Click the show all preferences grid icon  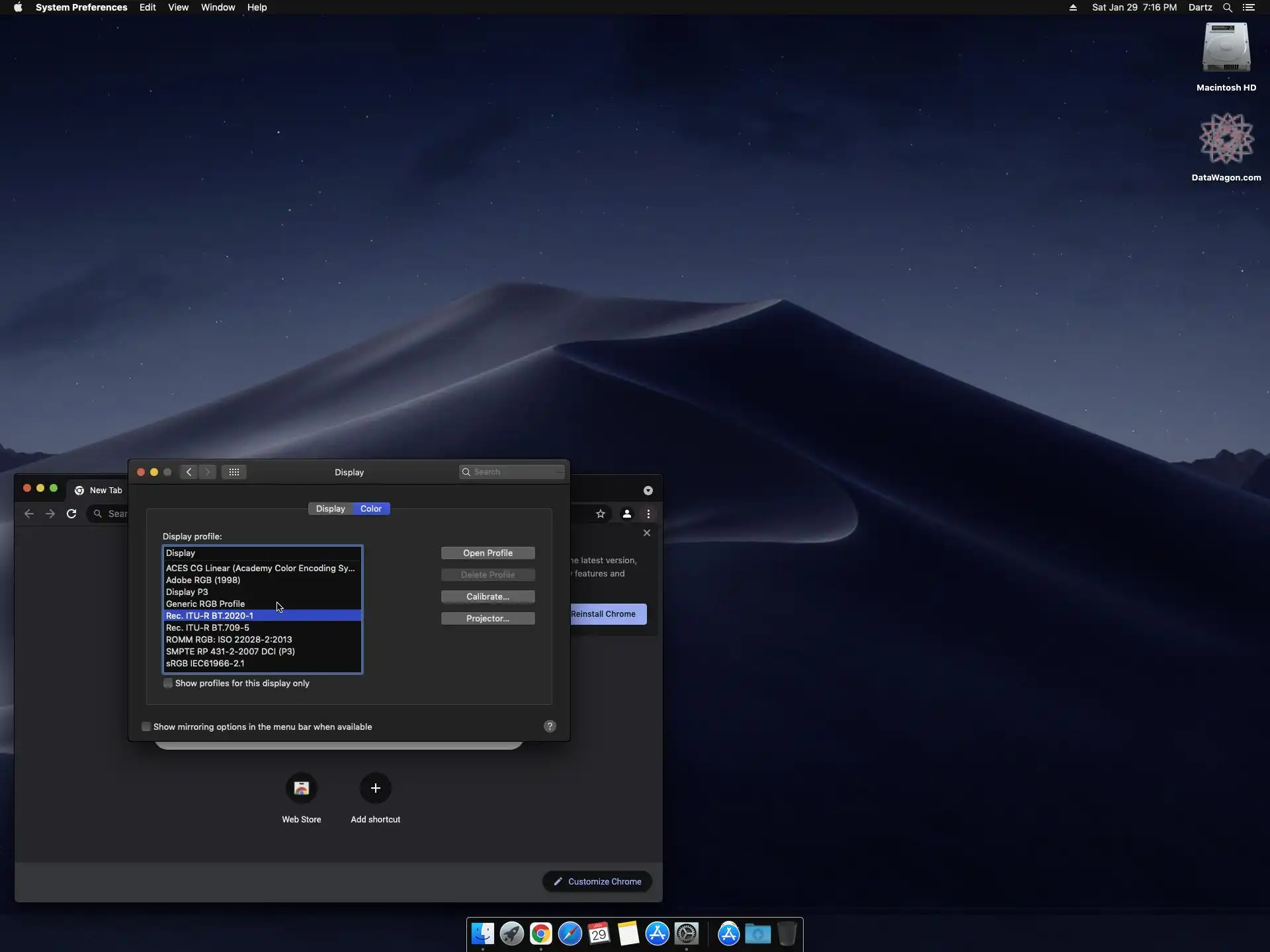234,472
